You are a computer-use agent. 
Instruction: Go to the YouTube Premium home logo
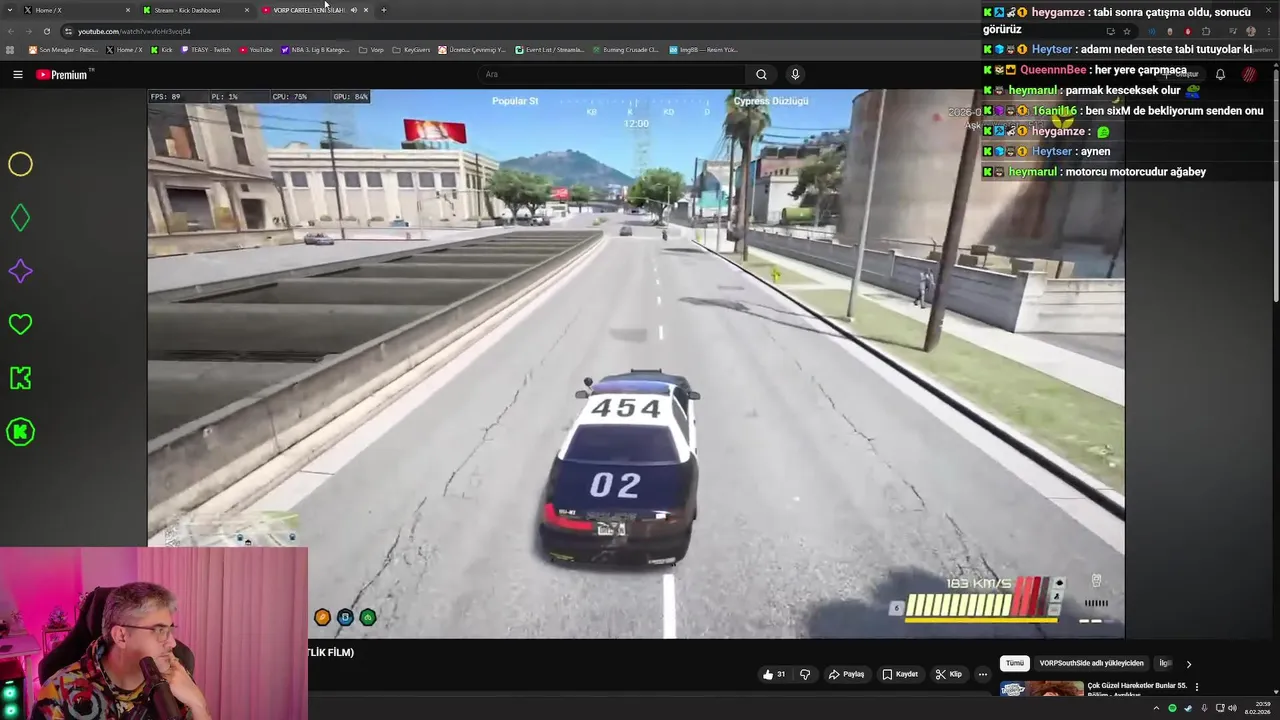(x=64, y=74)
